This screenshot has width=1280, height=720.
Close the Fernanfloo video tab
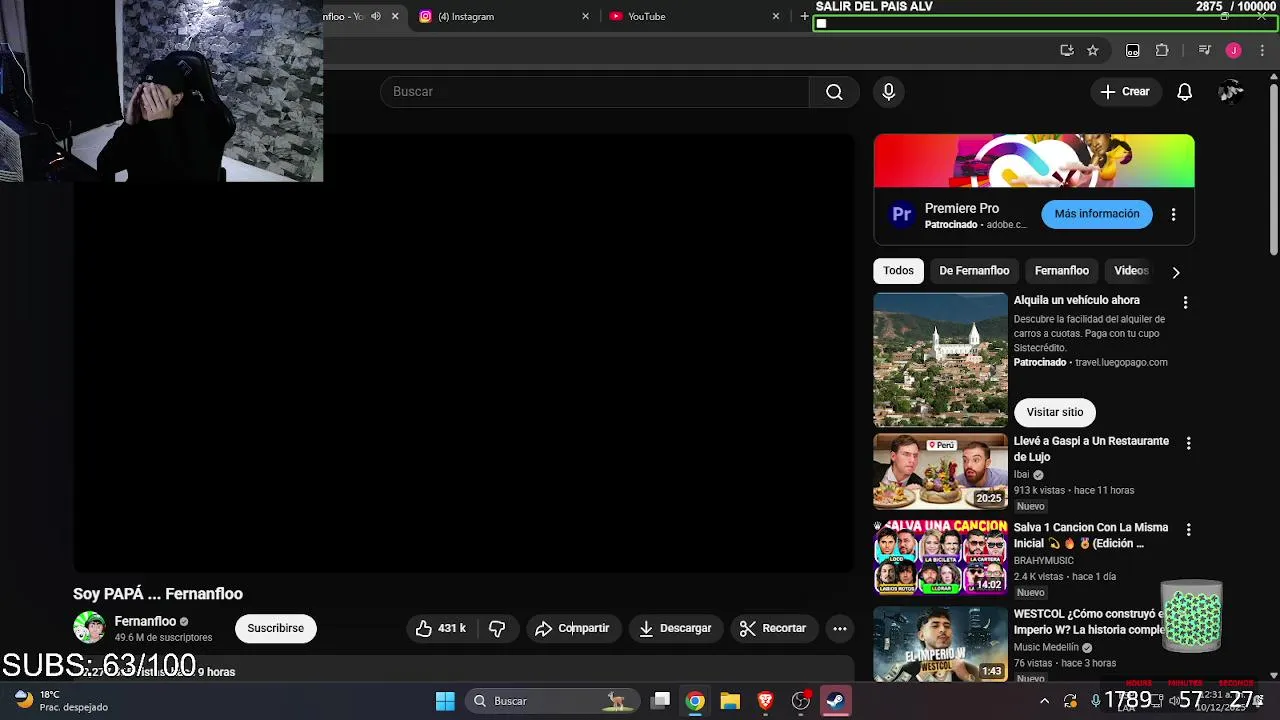(x=395, y=16)
